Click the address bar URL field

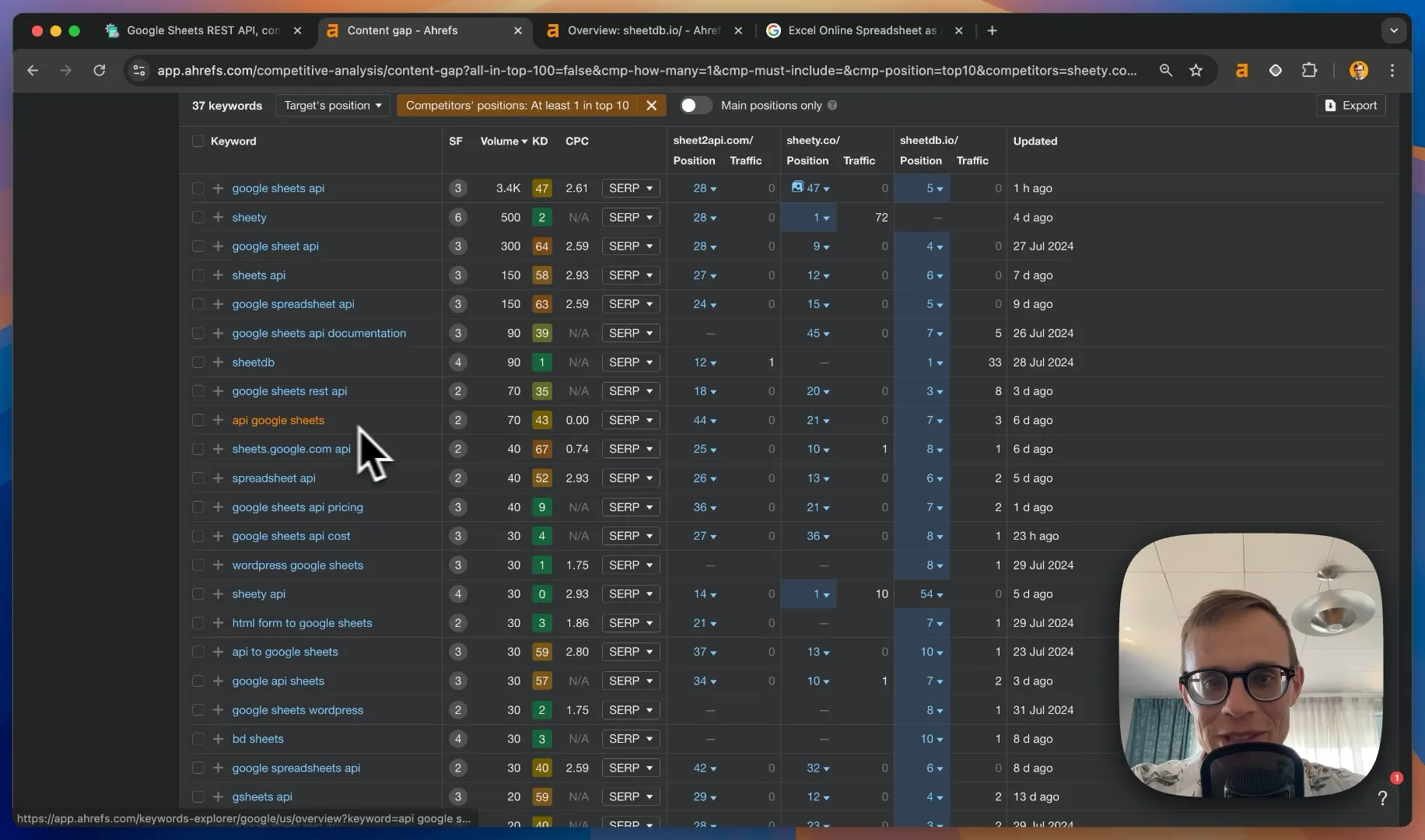[x=647, y=71]
